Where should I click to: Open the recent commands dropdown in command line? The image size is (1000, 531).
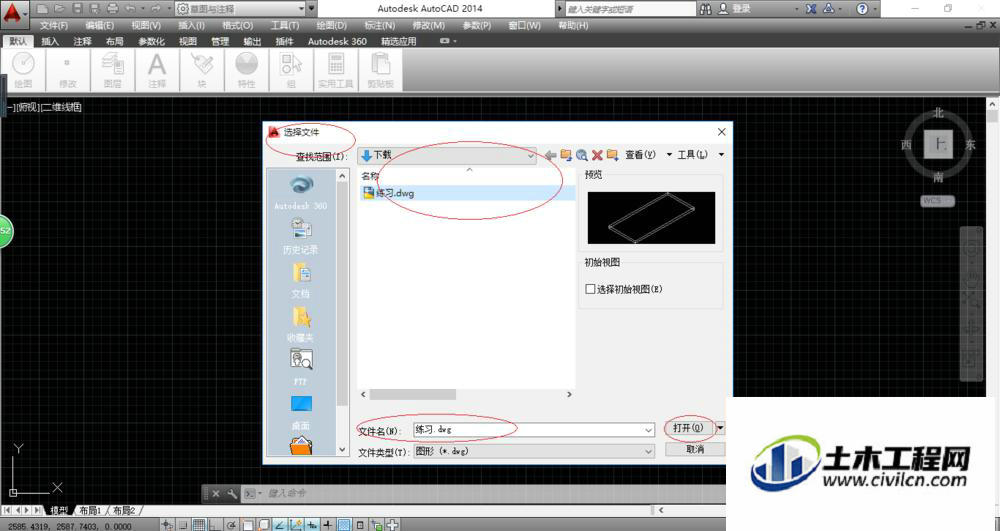253,493
